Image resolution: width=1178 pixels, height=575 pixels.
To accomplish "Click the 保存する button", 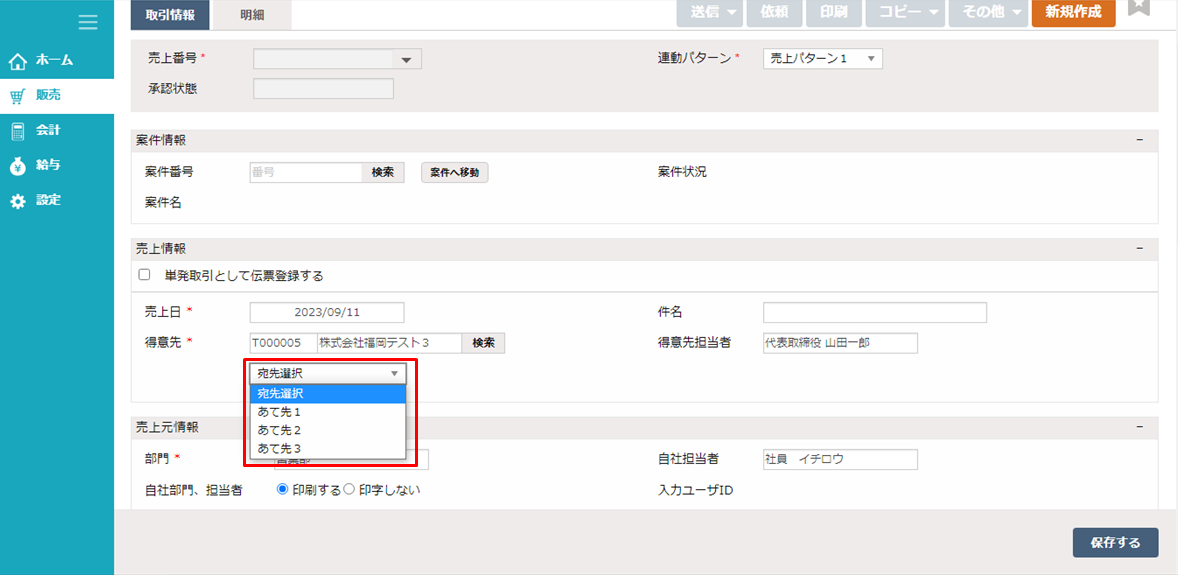I will pyautogui.click(x=1115, y=542).
